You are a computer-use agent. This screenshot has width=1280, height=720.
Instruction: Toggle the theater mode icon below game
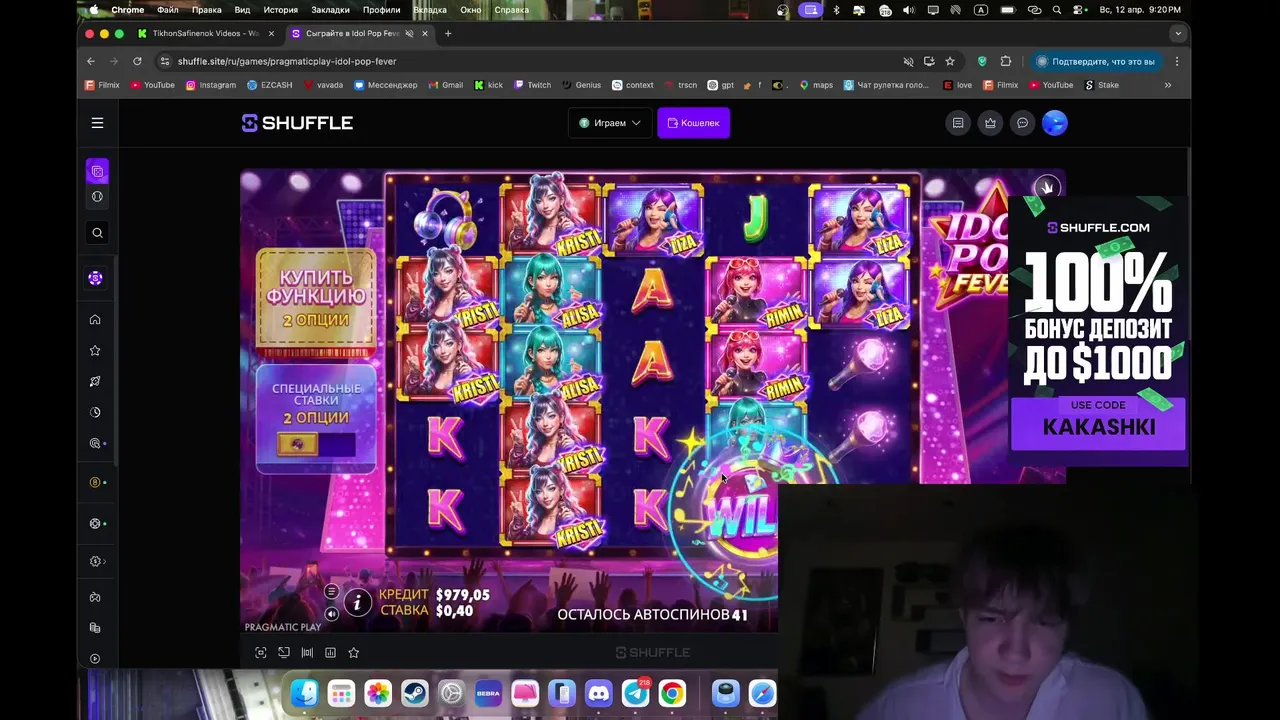pos(284,652)
